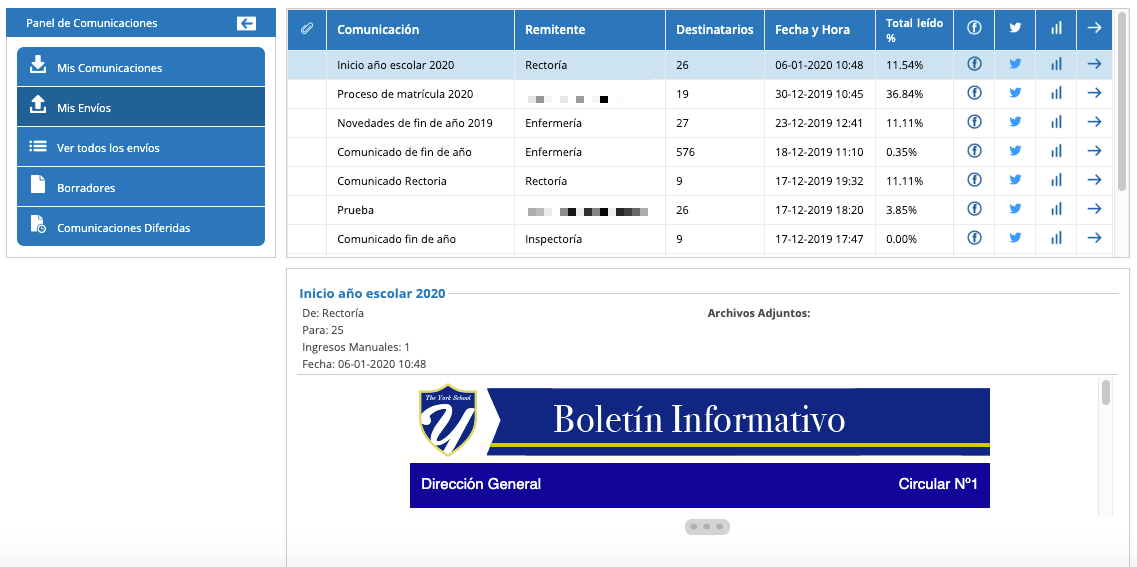Open arrow for Inspectoría Comunicado fin de año
Viewport: 1137px width, 567px height.
(x=1095, y=238)
